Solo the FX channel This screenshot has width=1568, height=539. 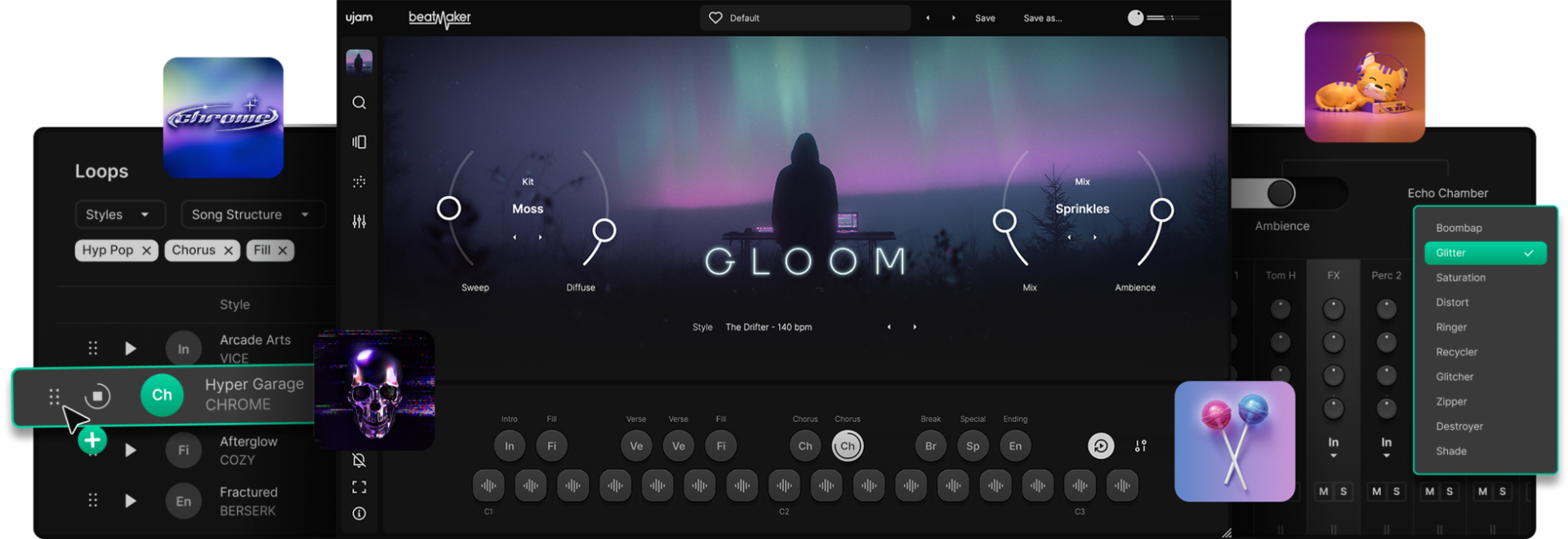1343,492
